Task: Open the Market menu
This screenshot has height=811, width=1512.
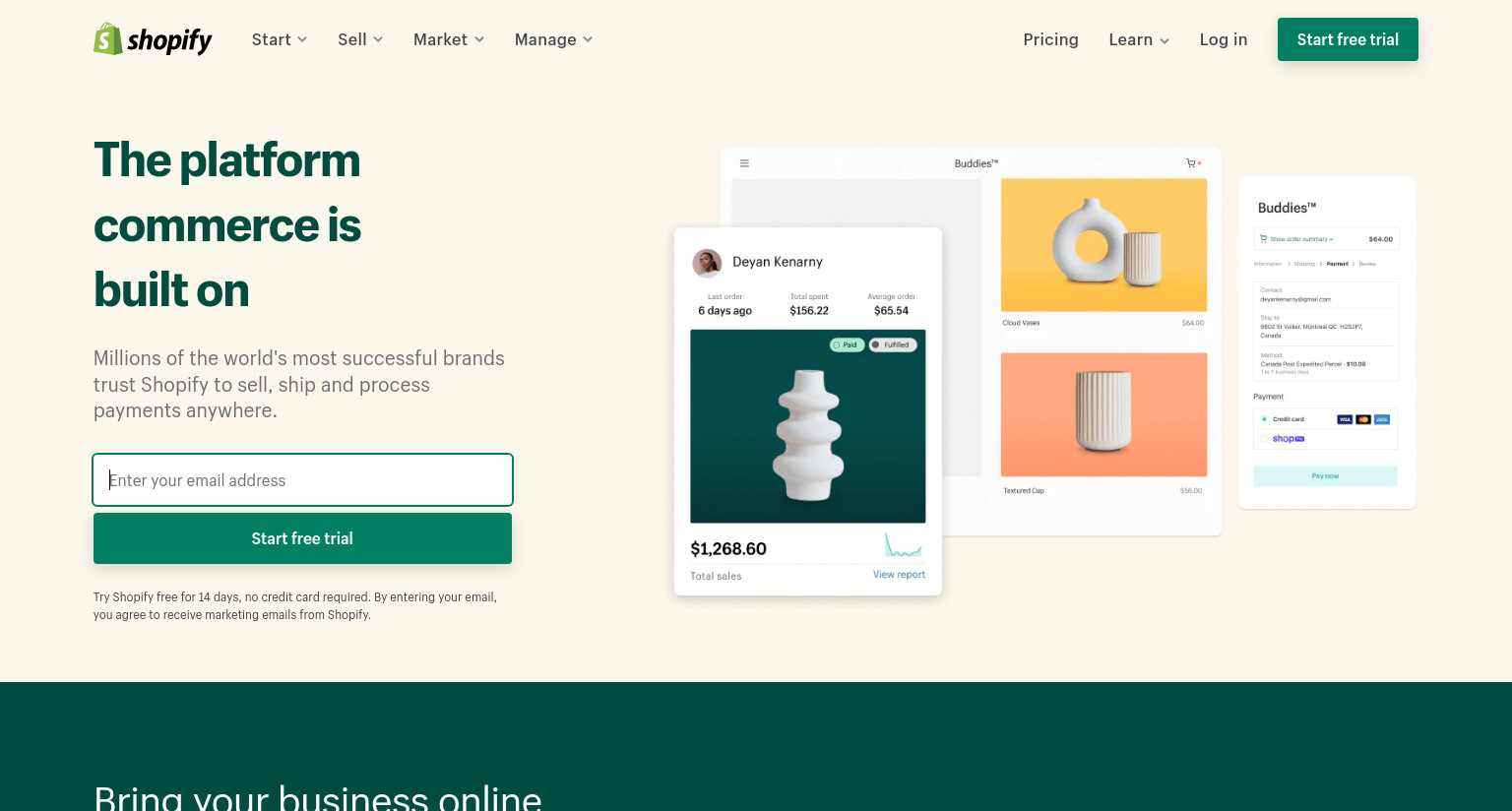Action: tap(449, 39)
